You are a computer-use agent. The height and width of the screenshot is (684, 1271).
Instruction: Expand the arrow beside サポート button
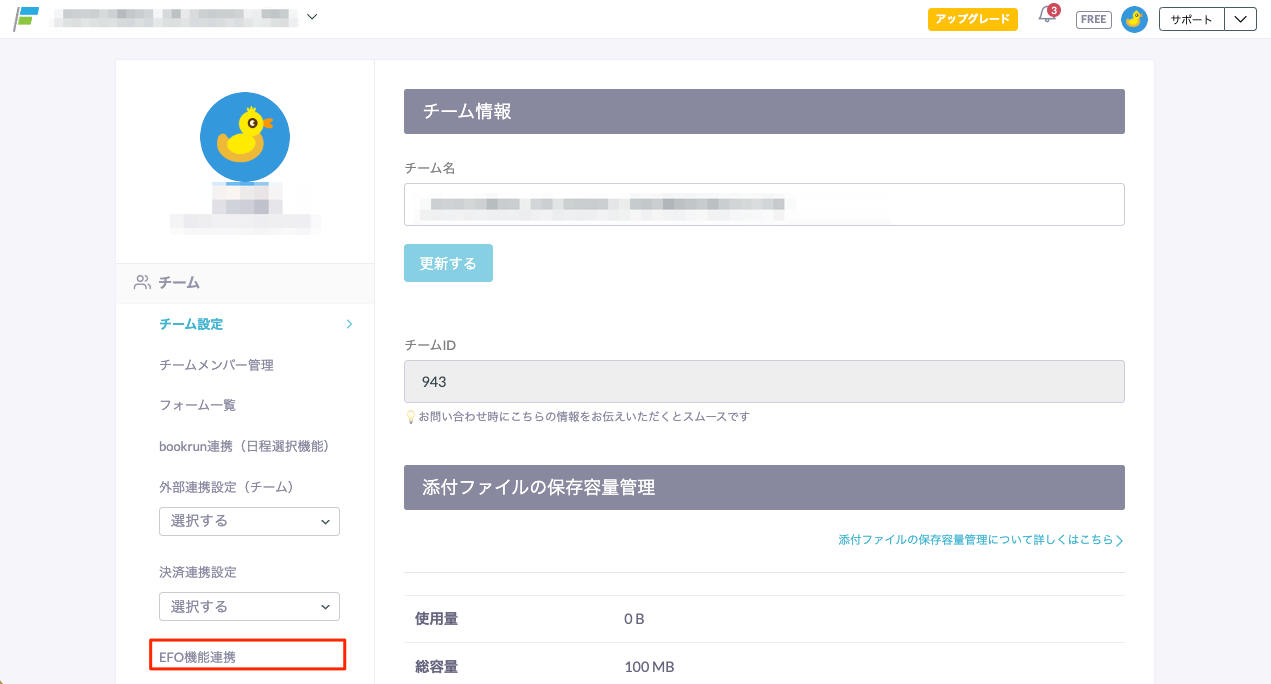1240,19
